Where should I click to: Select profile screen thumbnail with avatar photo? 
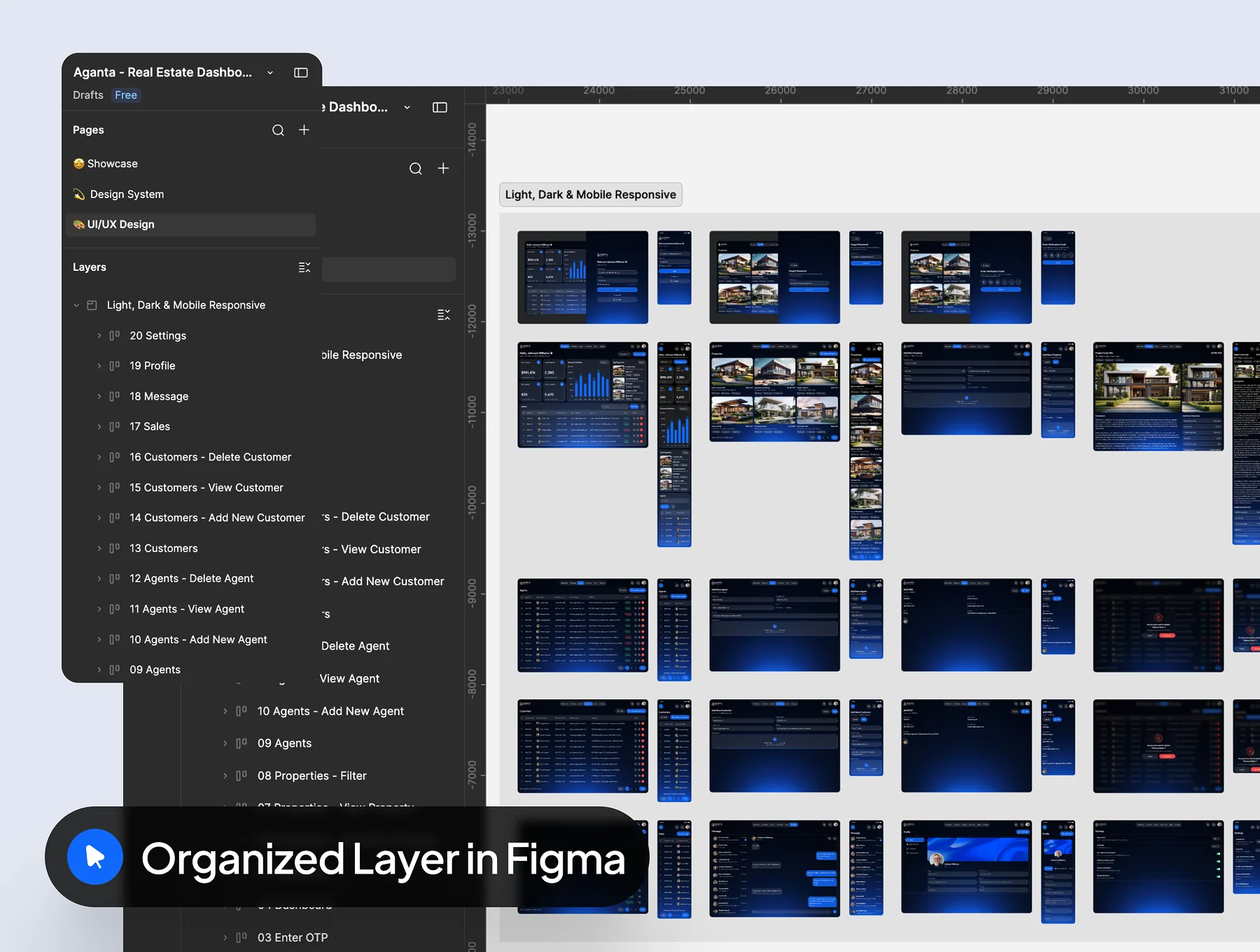(x=966, y=867)
